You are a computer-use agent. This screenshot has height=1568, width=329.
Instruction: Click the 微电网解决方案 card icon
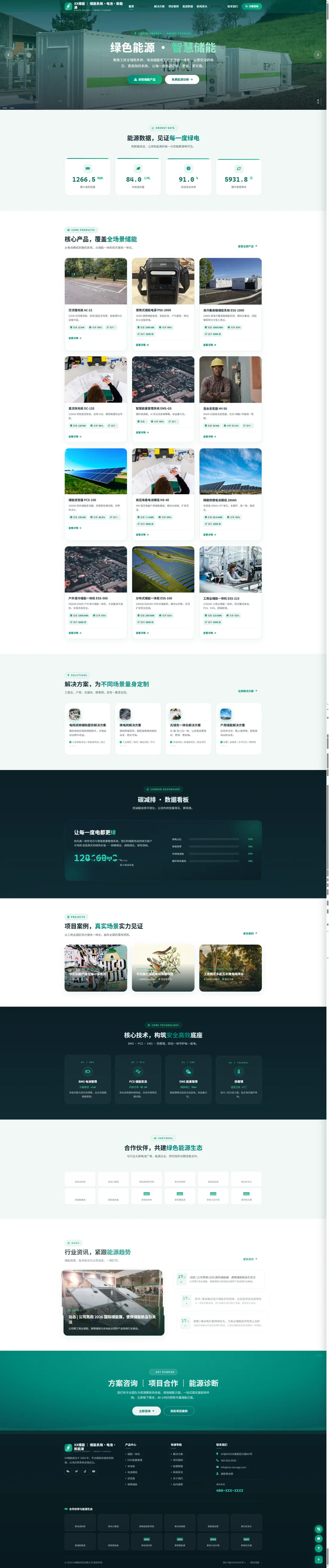coord(125,714)
